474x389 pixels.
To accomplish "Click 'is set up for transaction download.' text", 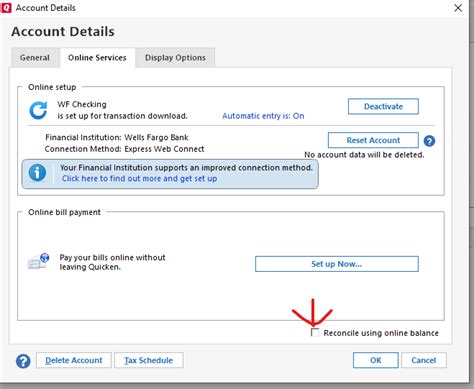I will click(x=122, y=116).
